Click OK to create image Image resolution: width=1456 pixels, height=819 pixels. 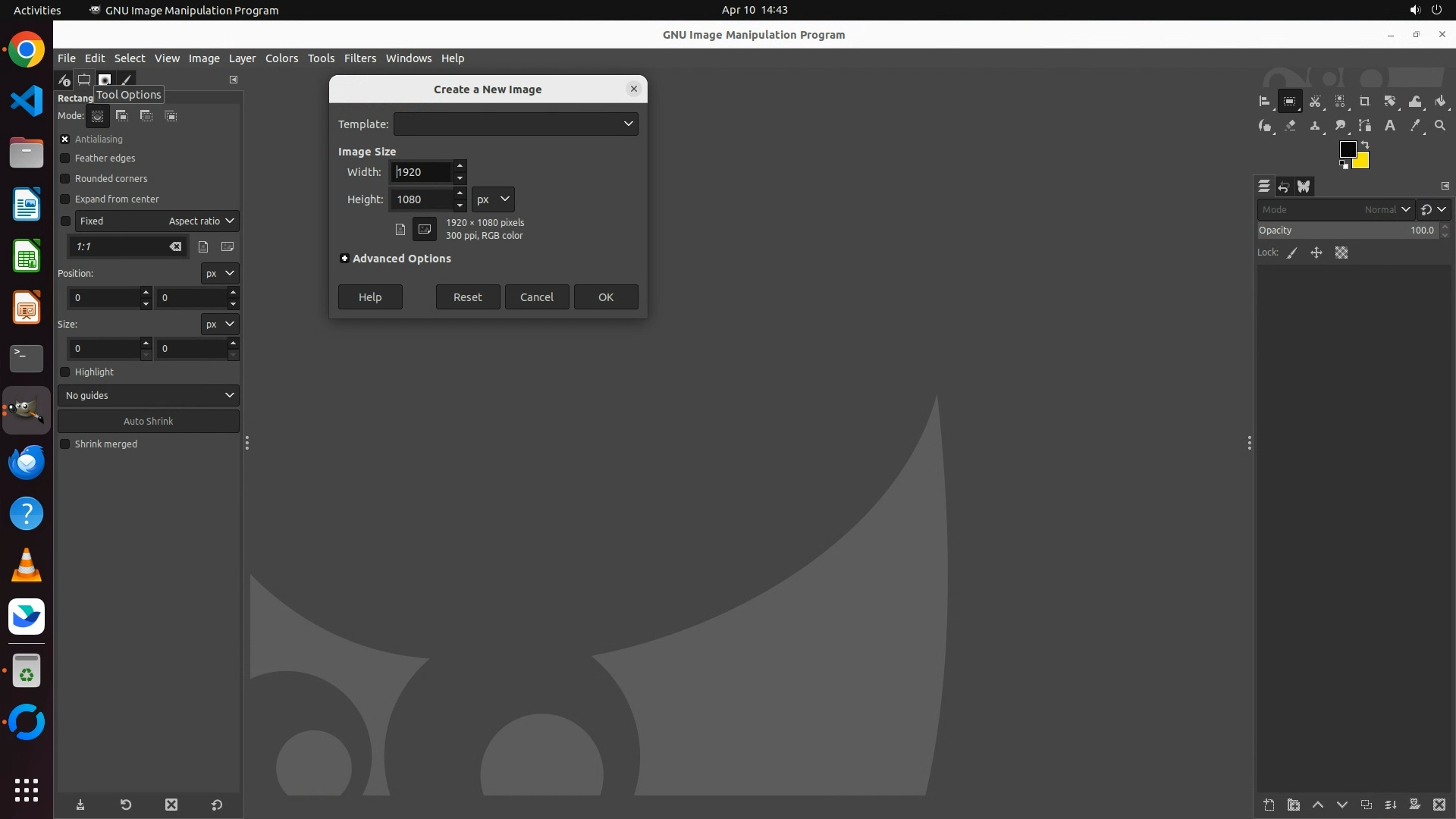(605, 297)
